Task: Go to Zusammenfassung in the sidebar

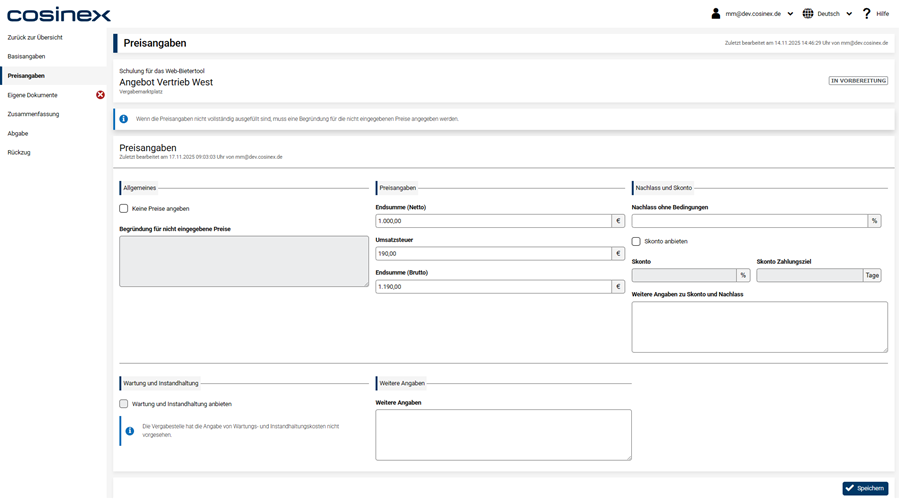Action: pyautogui.click(x=33, y=114)
